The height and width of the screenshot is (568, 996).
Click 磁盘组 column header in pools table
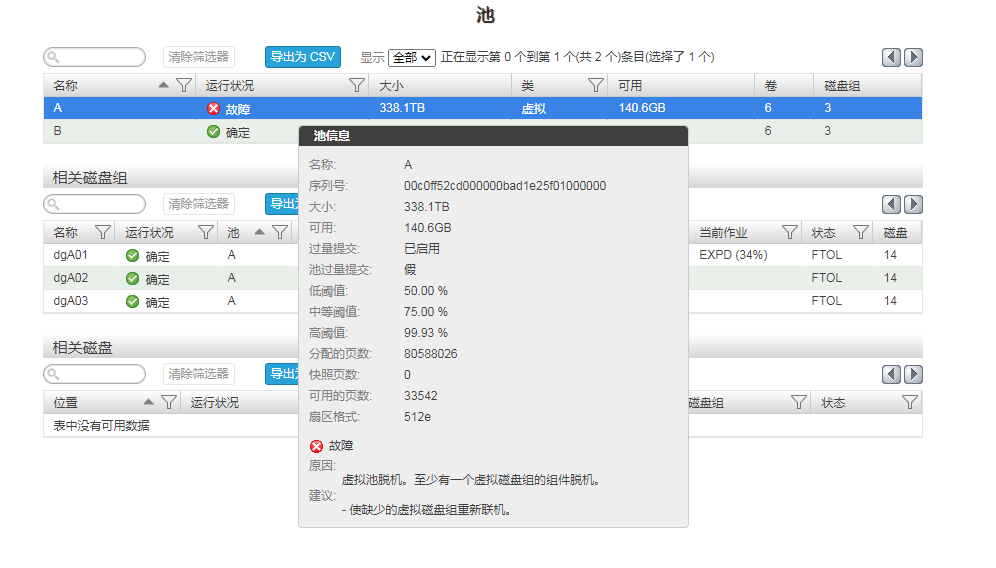[x=842, y=86]
